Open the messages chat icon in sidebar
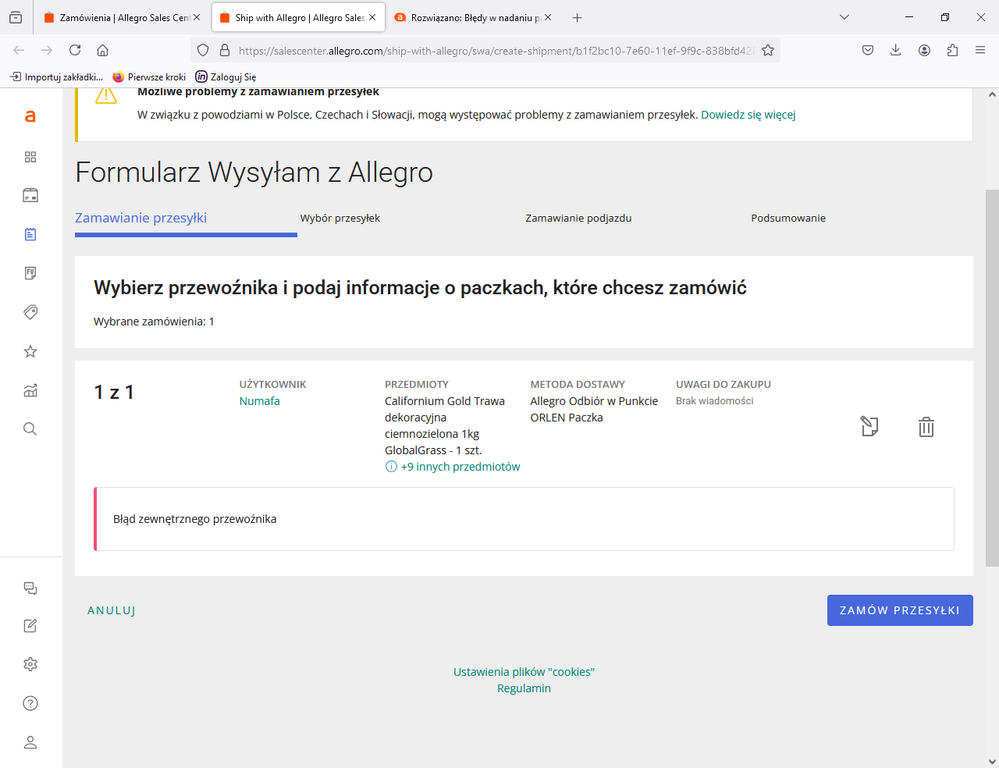 tap(30, 588)
